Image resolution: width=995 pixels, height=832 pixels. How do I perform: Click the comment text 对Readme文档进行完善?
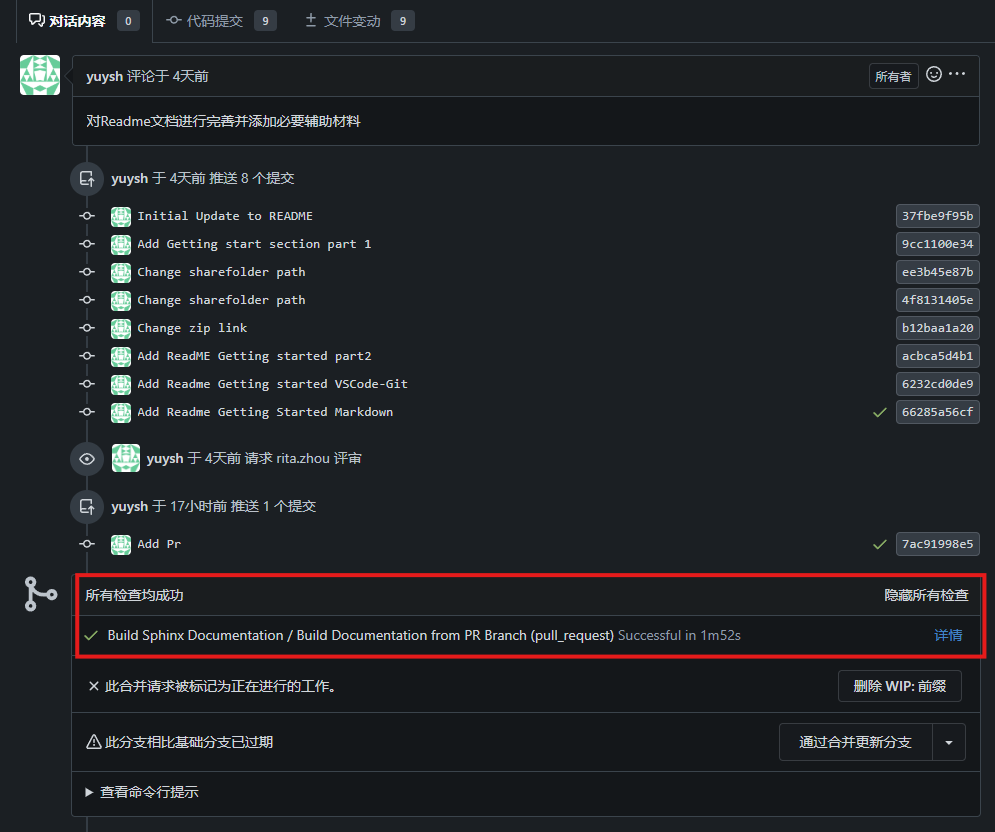click(x=223, y=121)
